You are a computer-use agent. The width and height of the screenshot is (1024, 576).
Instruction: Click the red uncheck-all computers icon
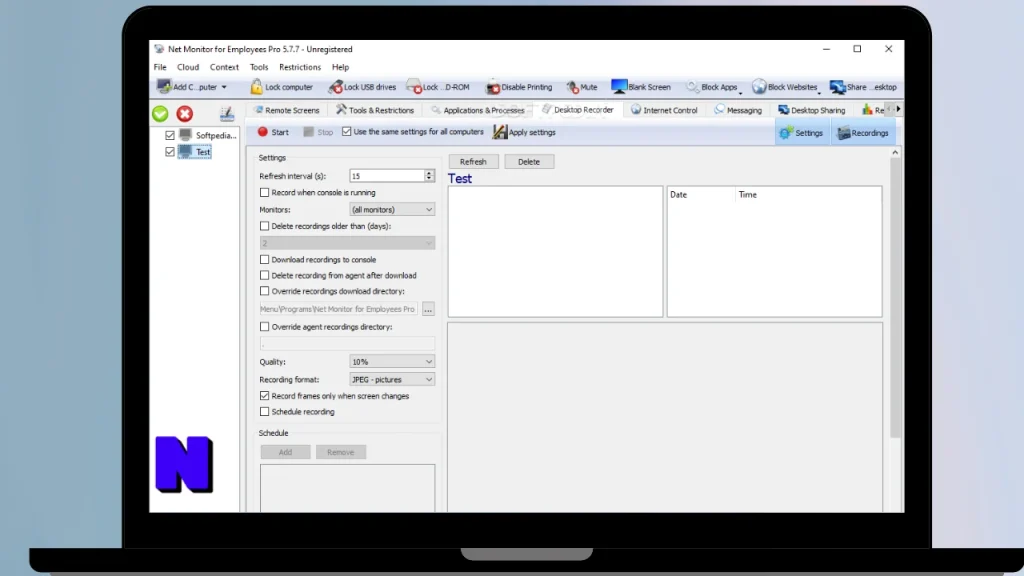185,114
